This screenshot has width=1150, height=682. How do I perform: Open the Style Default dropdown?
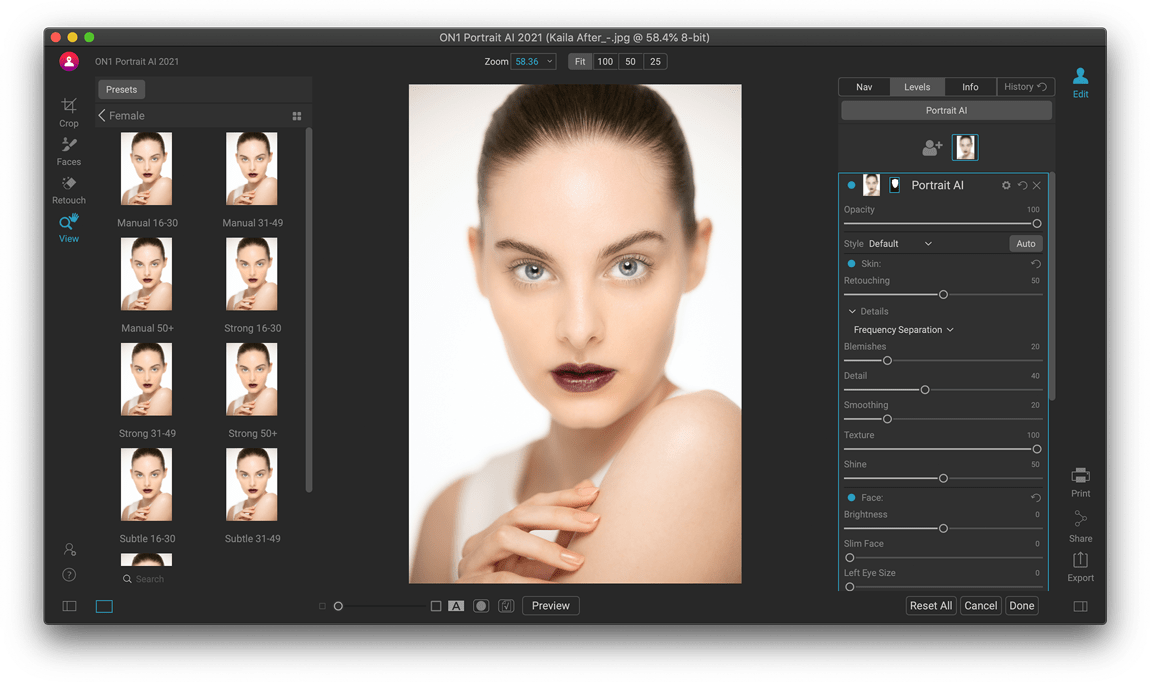(x=900, y=243)
